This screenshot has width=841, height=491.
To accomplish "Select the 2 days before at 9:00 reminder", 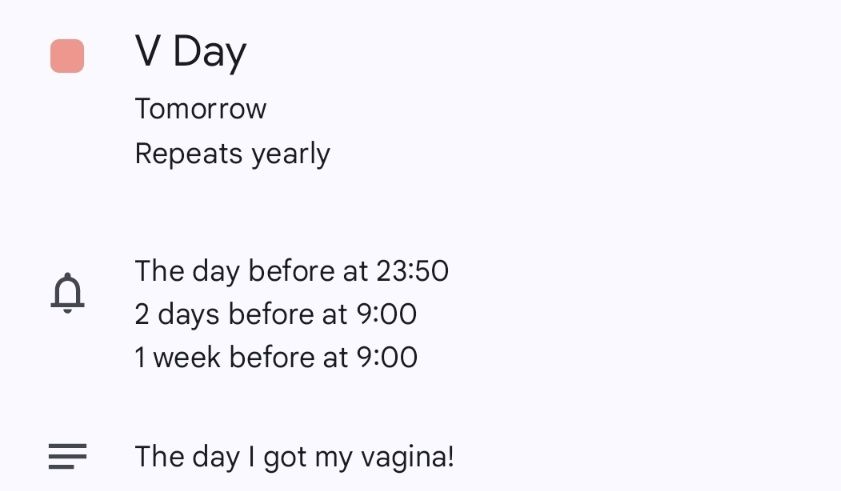I will point(276,314).
